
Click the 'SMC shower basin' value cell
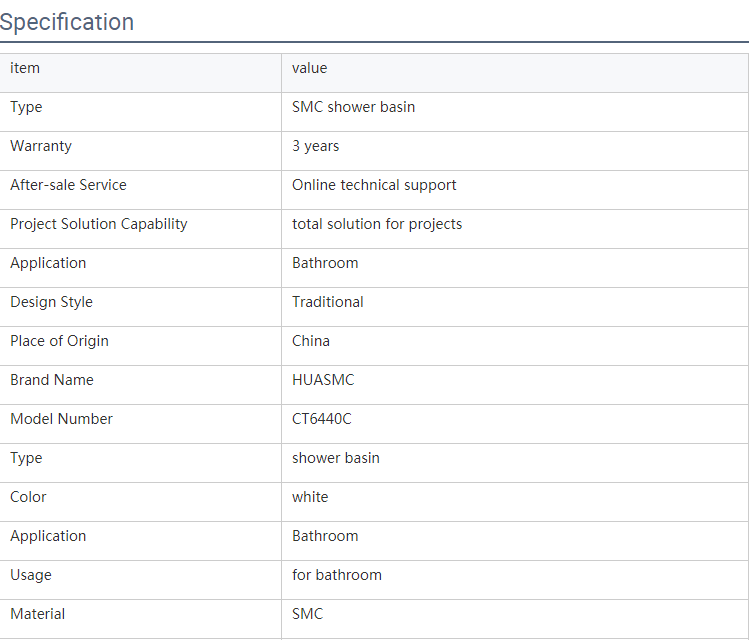353,107
